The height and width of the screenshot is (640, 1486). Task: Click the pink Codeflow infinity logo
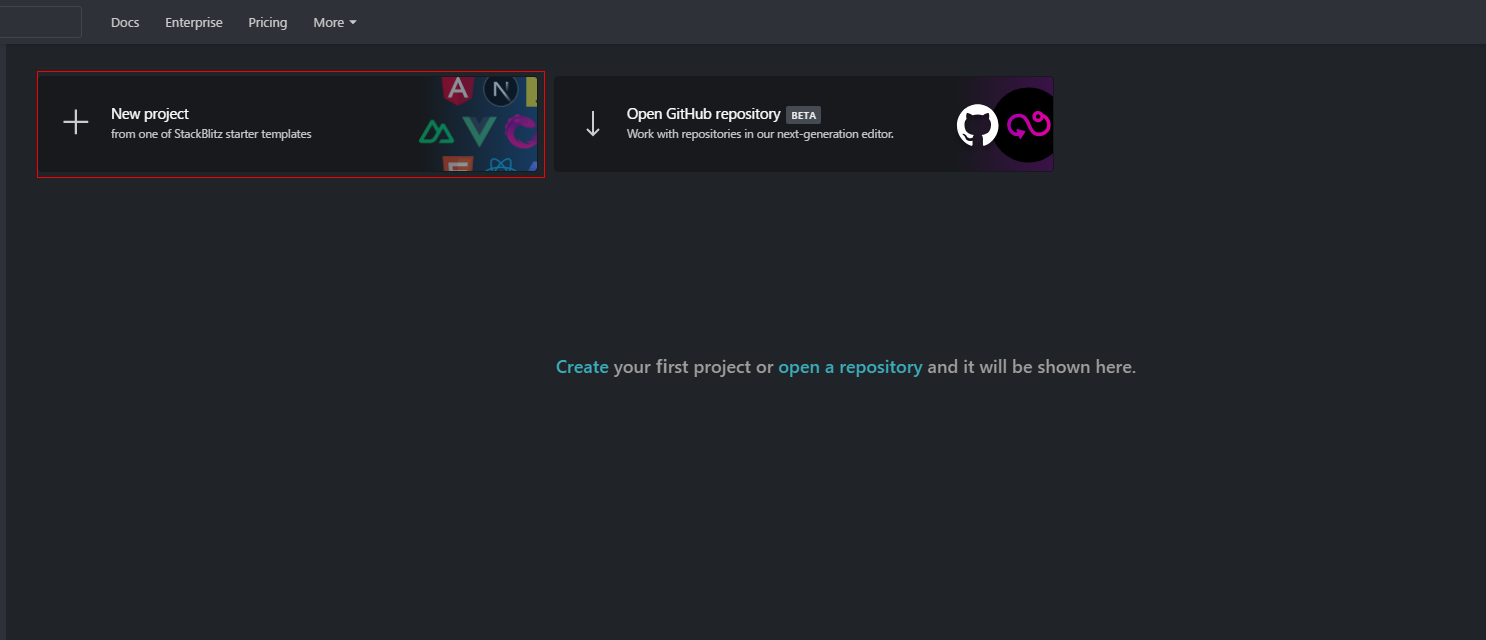[x=1028, y=126]
